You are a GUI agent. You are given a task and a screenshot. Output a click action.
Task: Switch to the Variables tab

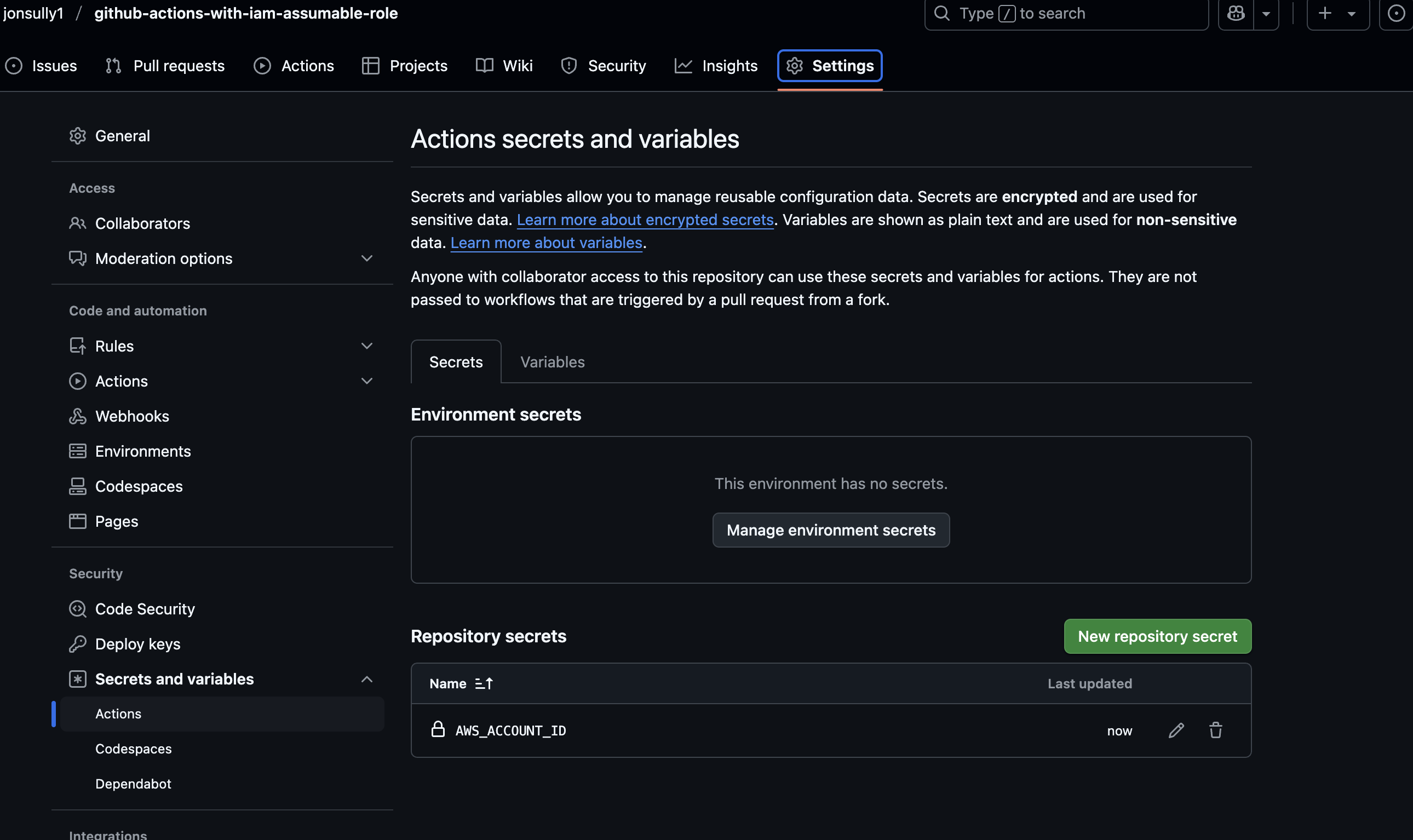point(552,362)
